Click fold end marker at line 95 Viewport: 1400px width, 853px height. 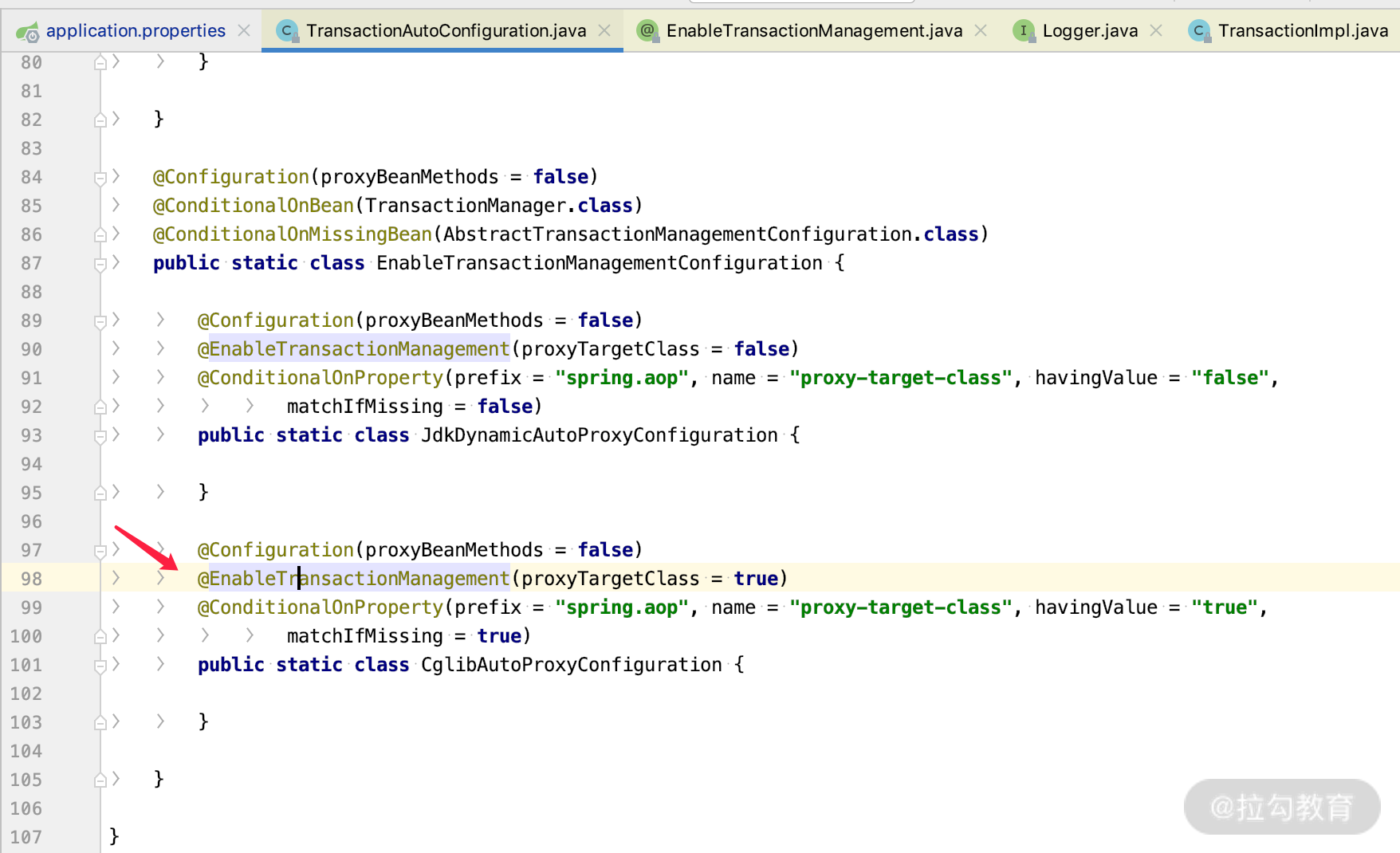point(100,493)
